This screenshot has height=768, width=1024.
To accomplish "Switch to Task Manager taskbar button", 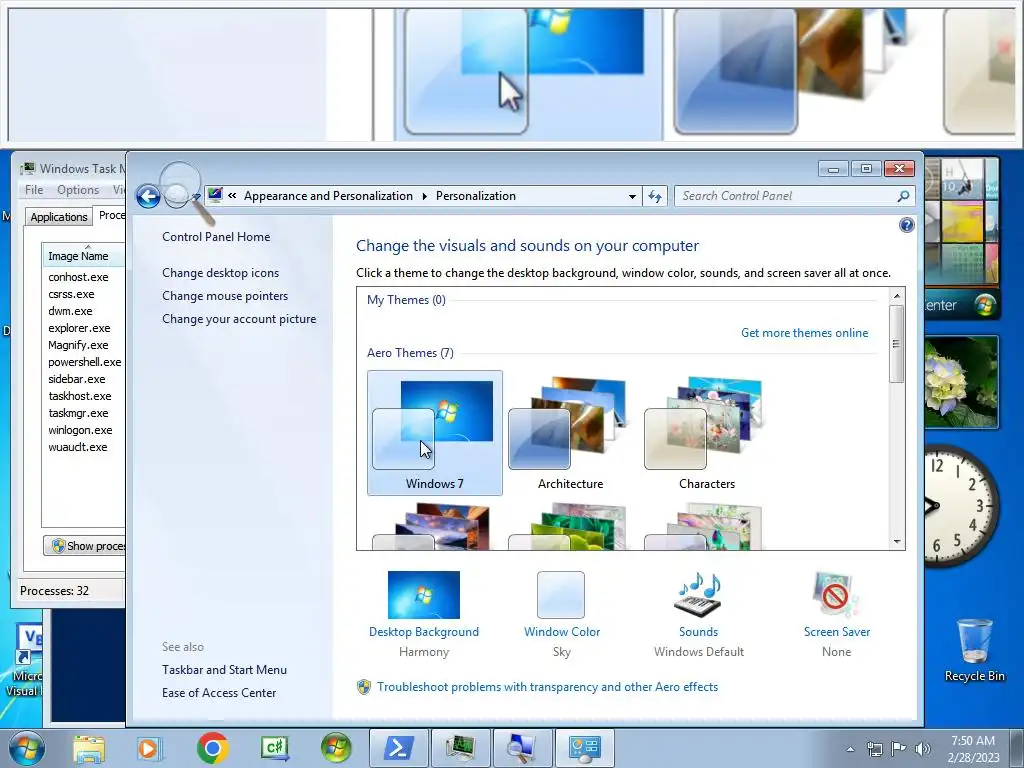I will pos(461,748).
